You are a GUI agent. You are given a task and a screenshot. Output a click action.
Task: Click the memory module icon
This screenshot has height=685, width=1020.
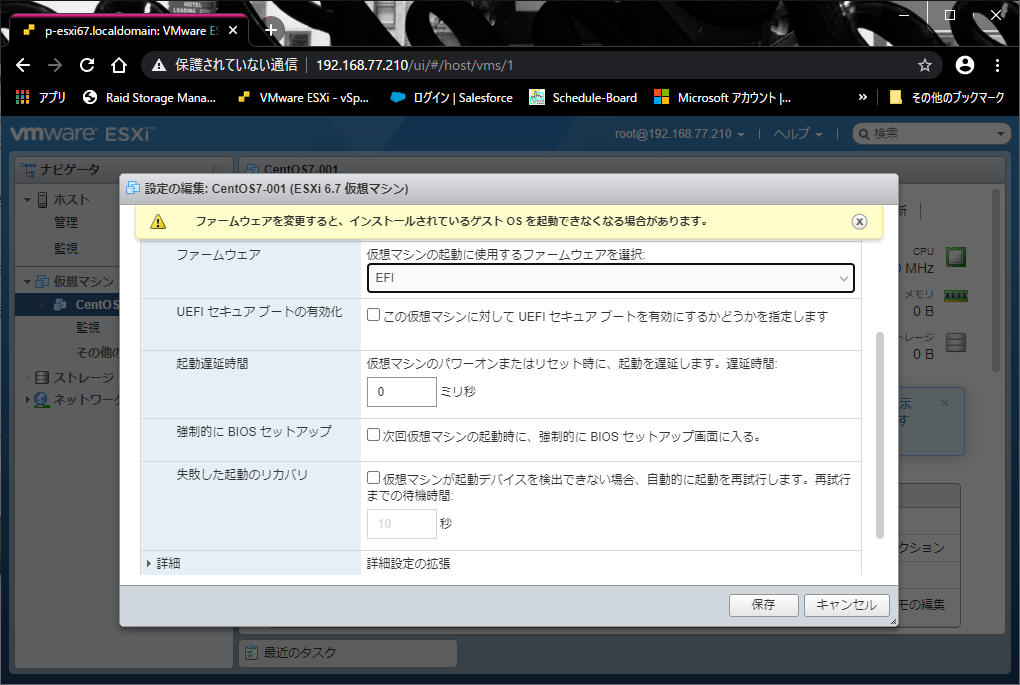coord(956,297)
